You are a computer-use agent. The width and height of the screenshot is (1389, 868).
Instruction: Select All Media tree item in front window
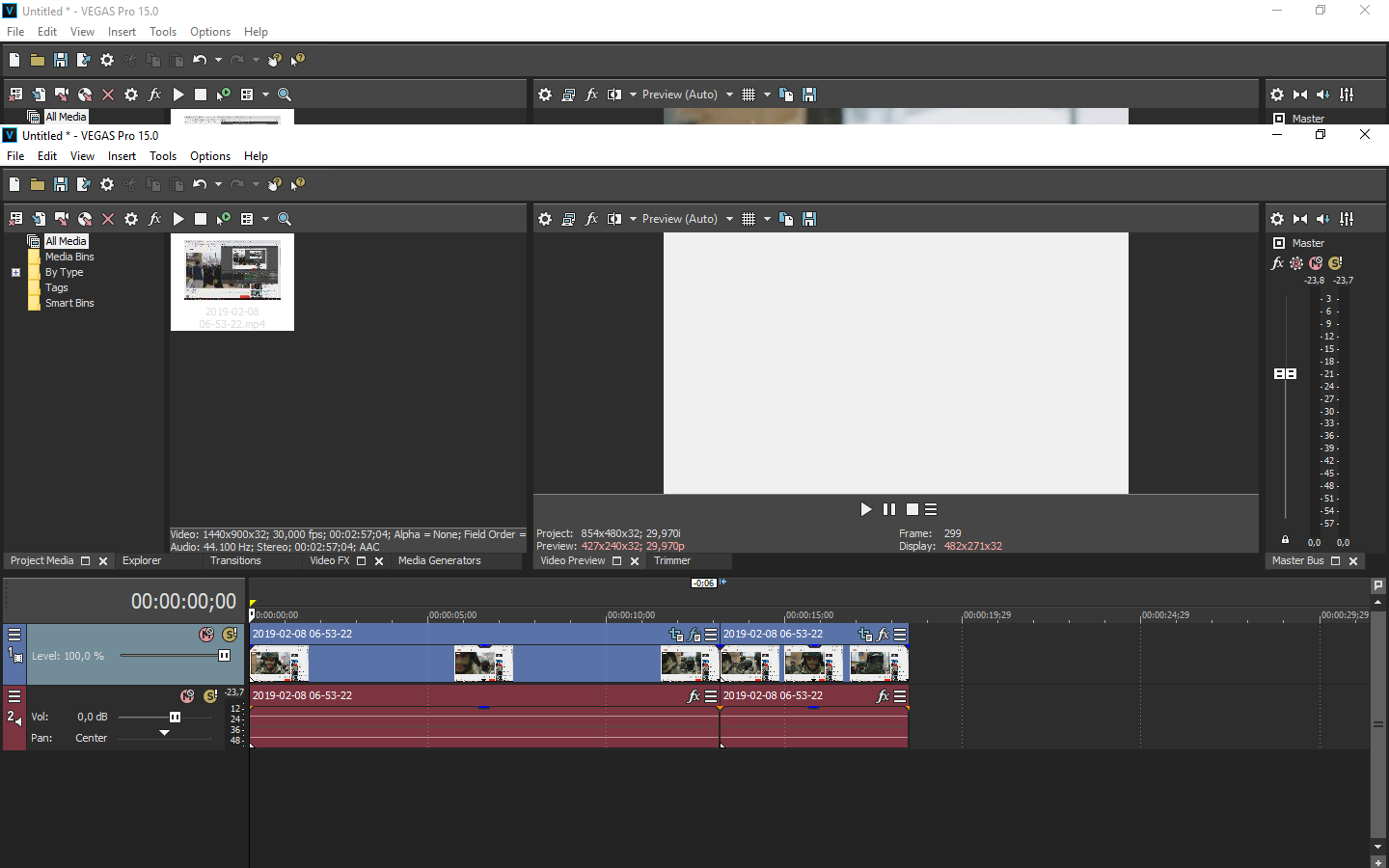pyautogui.click(x=66, y=241)
